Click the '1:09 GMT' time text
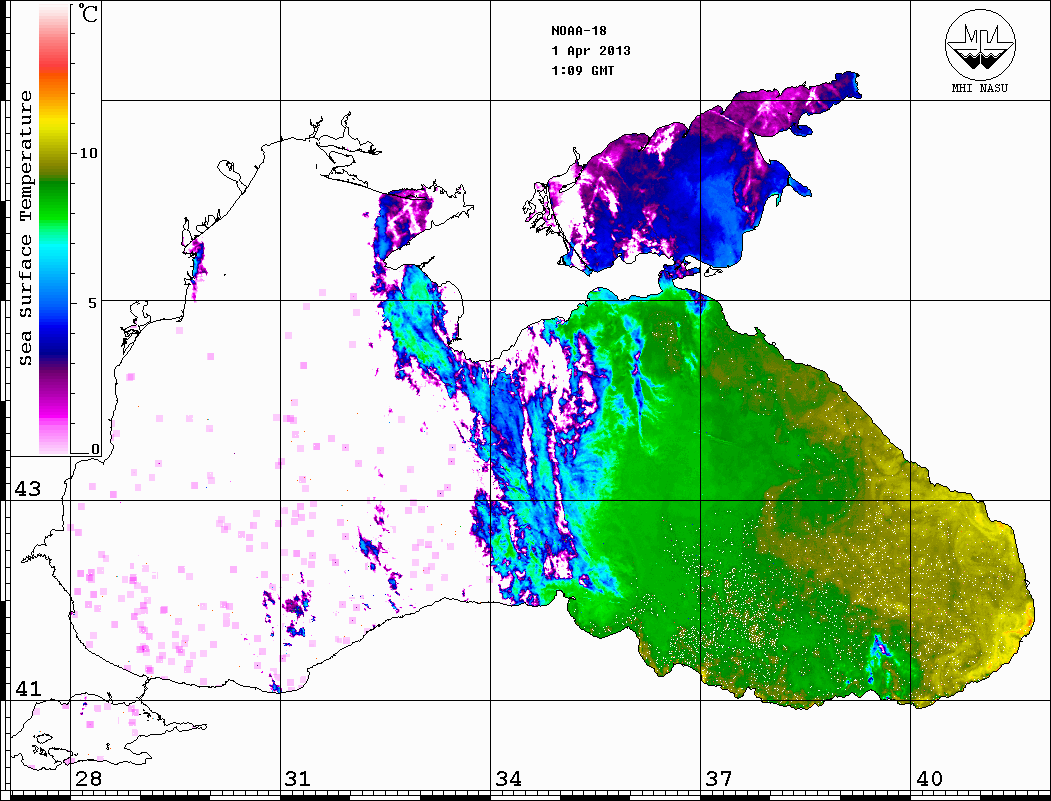This screenshot has width=1051, height=801. coord(582,70)
